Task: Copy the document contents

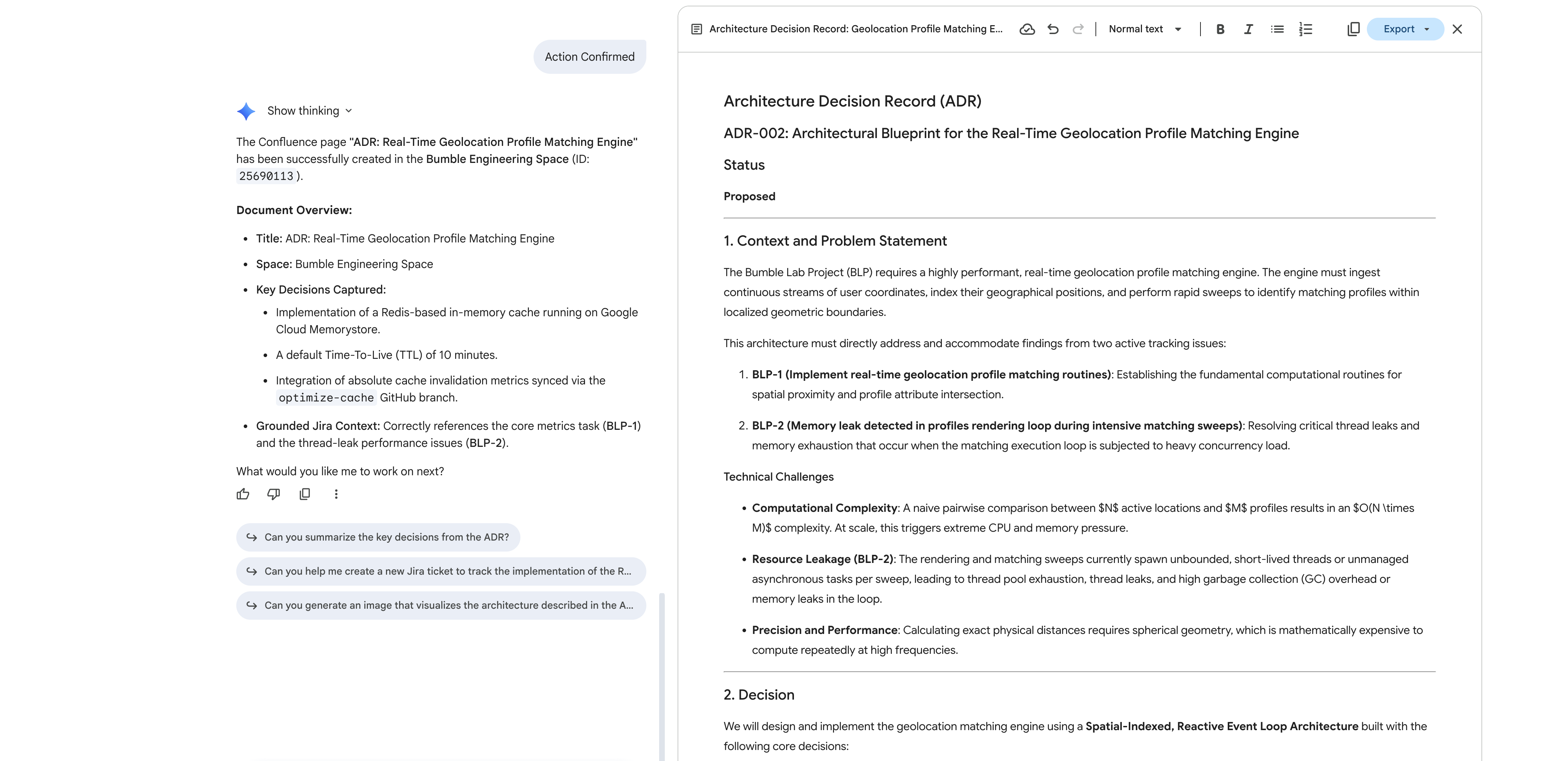Action: coord(1353,29)
